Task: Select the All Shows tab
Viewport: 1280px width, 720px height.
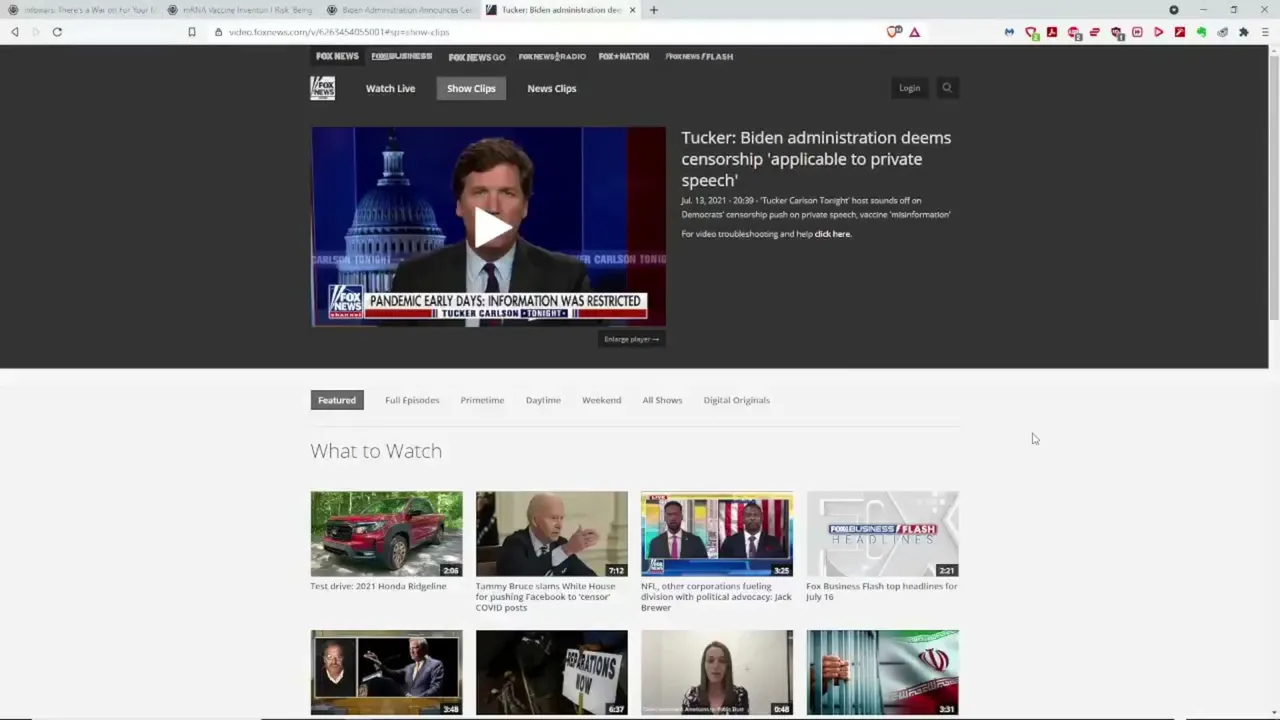Action: [662, 400]
